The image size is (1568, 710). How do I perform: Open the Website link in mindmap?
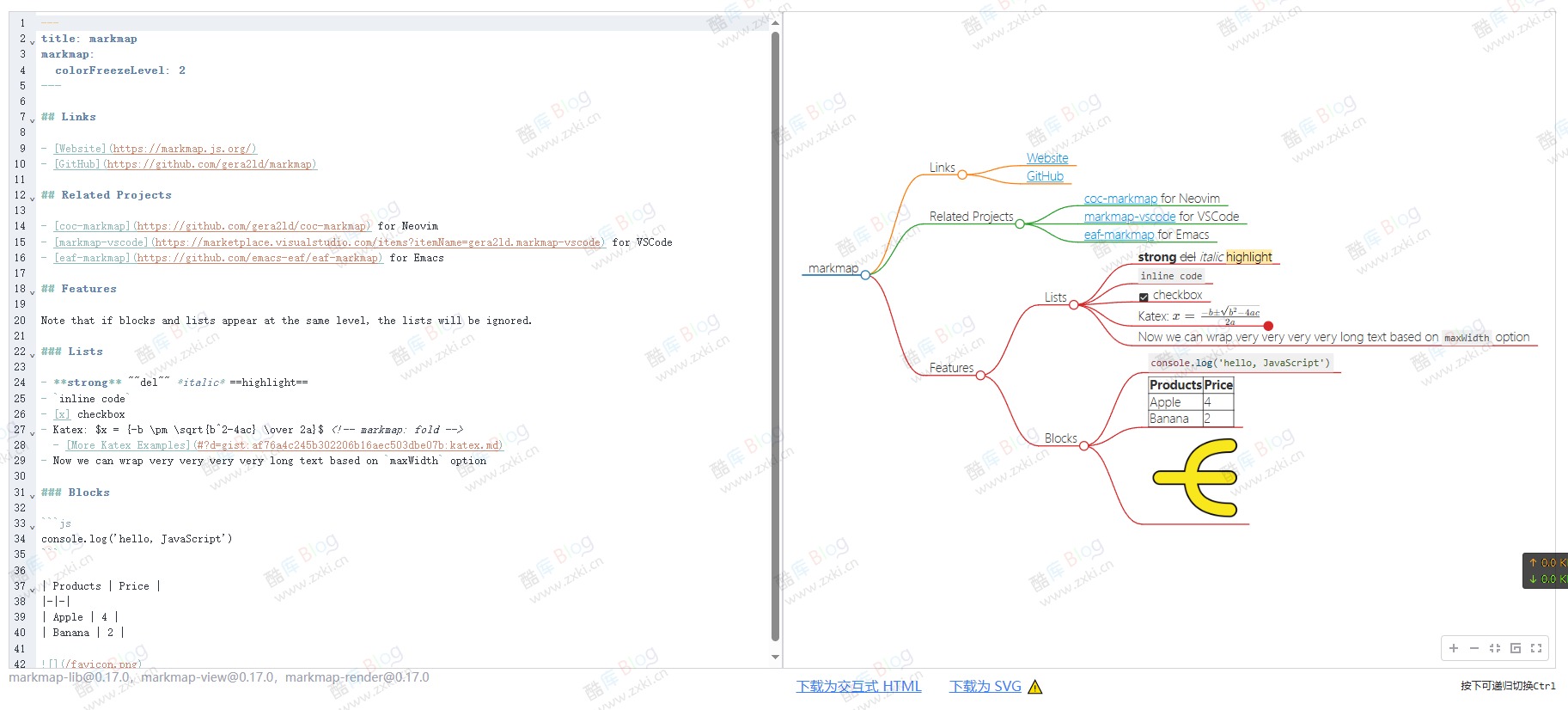coord(1047,158)
